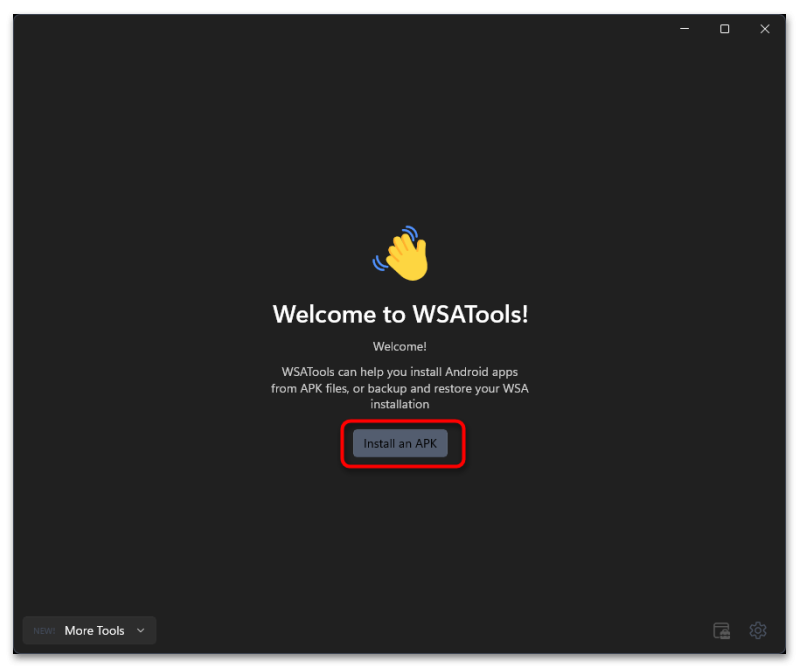The image size is (800, 668).
Task: Click the 'installation' word below description
Action: point(399,404)
